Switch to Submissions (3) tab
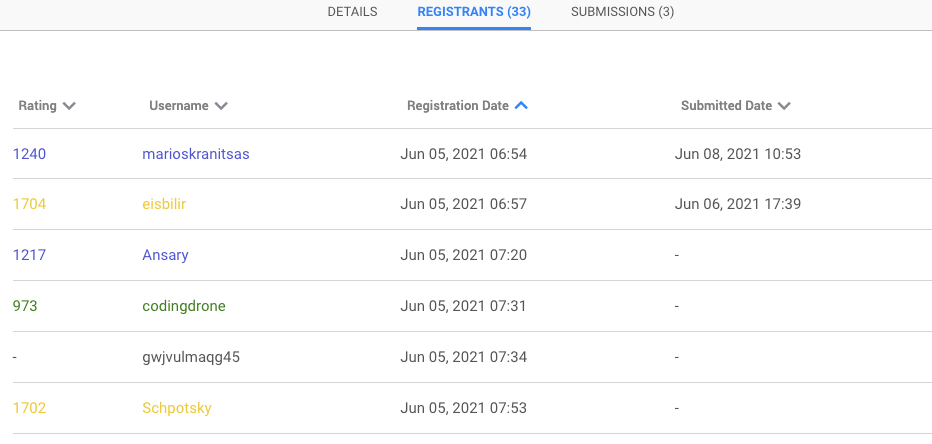Screen dimensions: 932x444 [x=622, y=12]
